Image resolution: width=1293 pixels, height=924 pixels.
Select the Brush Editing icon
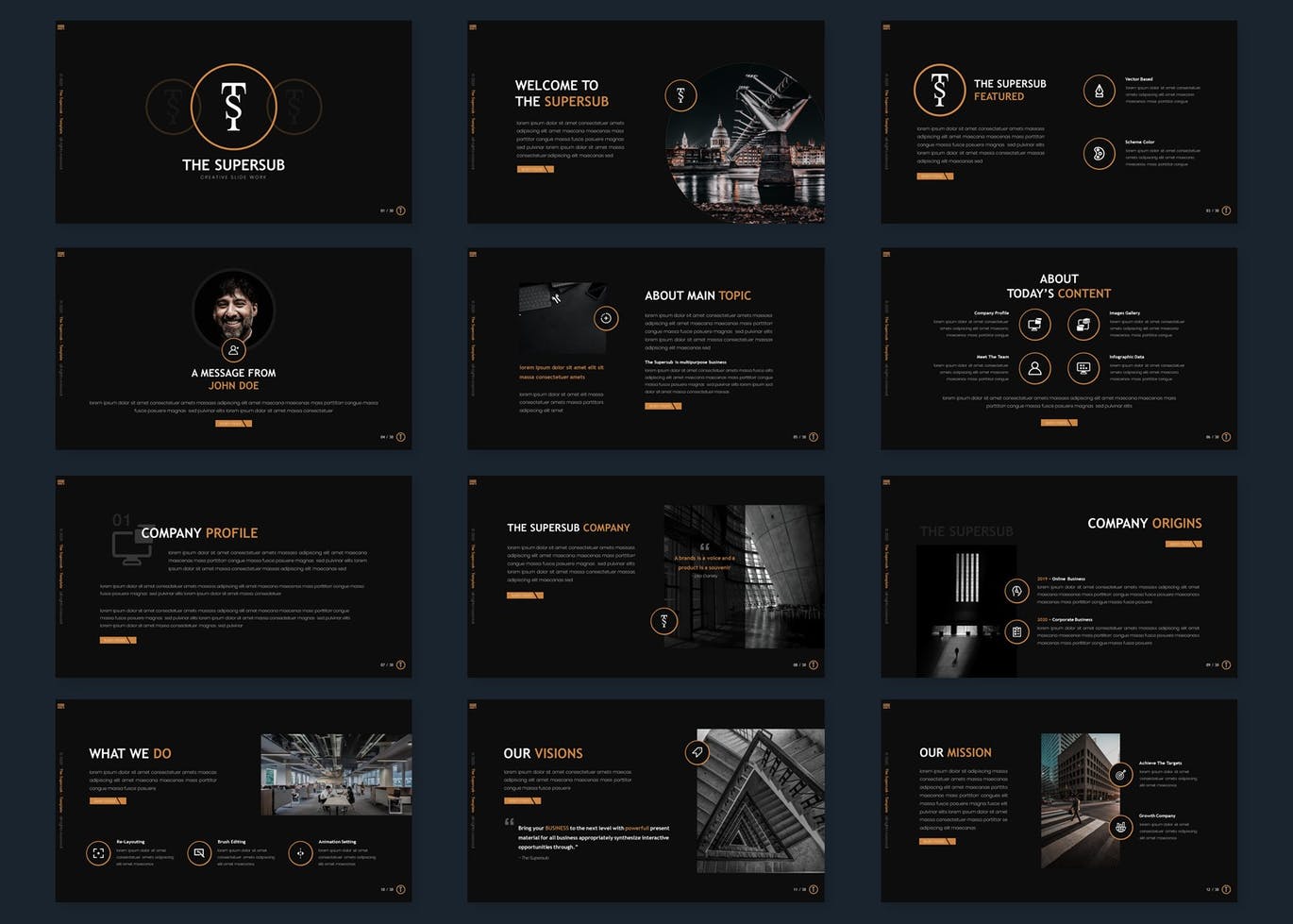tap(199, 853)
